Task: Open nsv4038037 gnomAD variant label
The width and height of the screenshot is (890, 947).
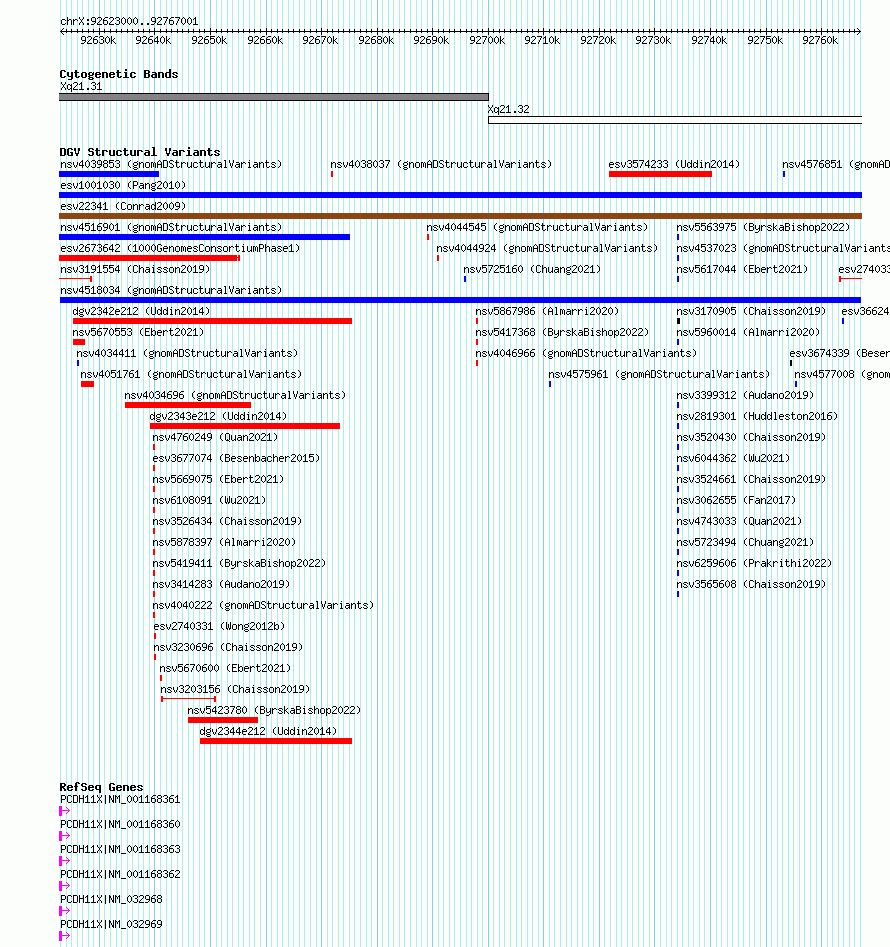Action: tap(441, 164)
